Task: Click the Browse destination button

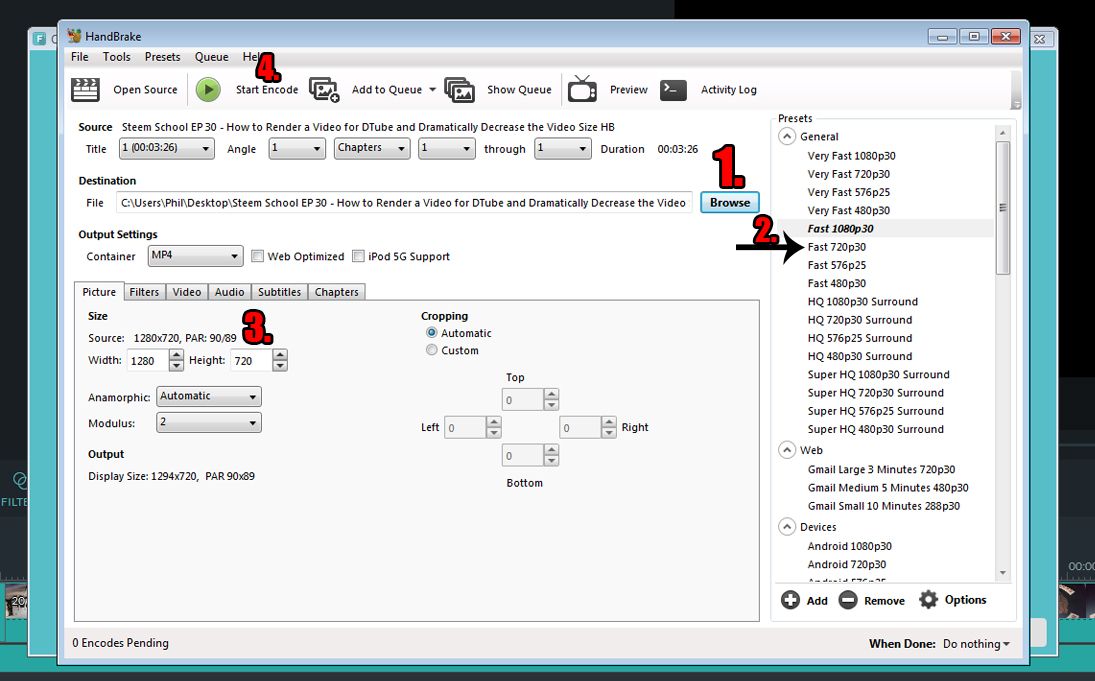Action: pos(730,203)
